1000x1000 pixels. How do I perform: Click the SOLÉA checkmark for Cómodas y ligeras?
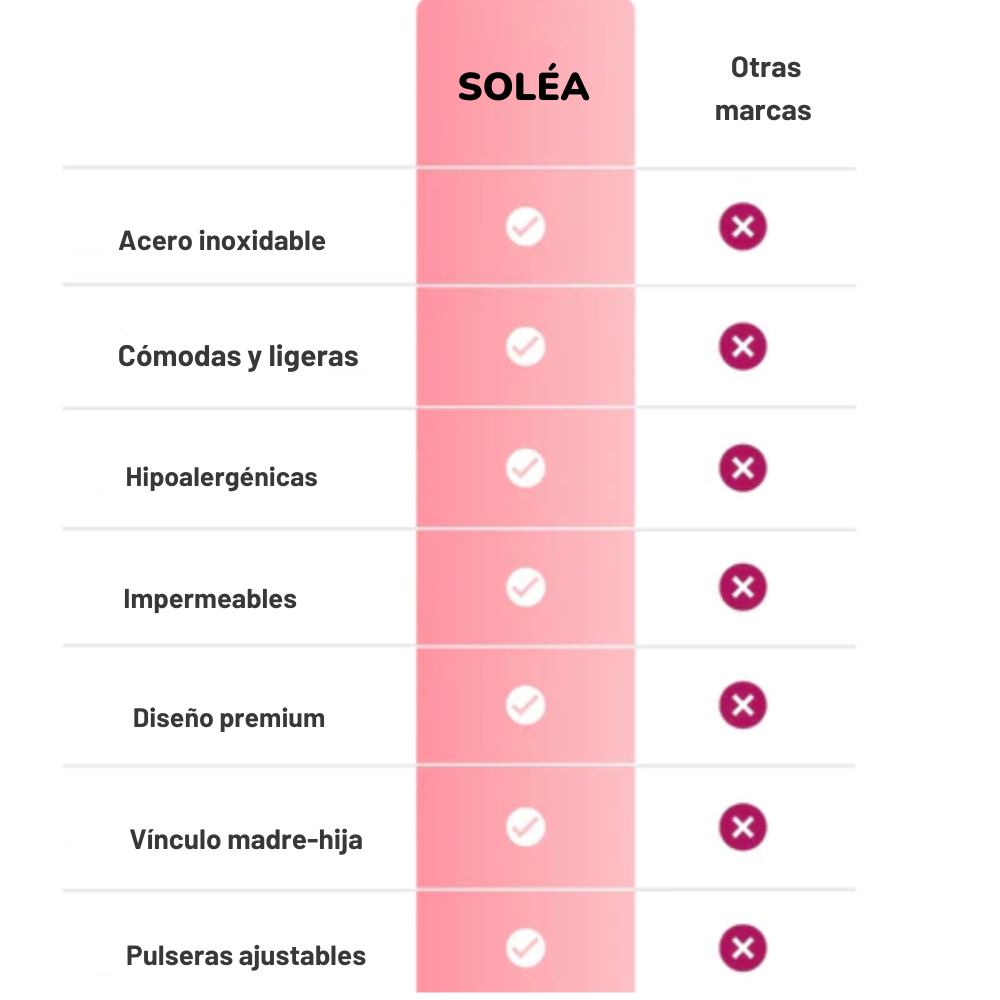525,347
